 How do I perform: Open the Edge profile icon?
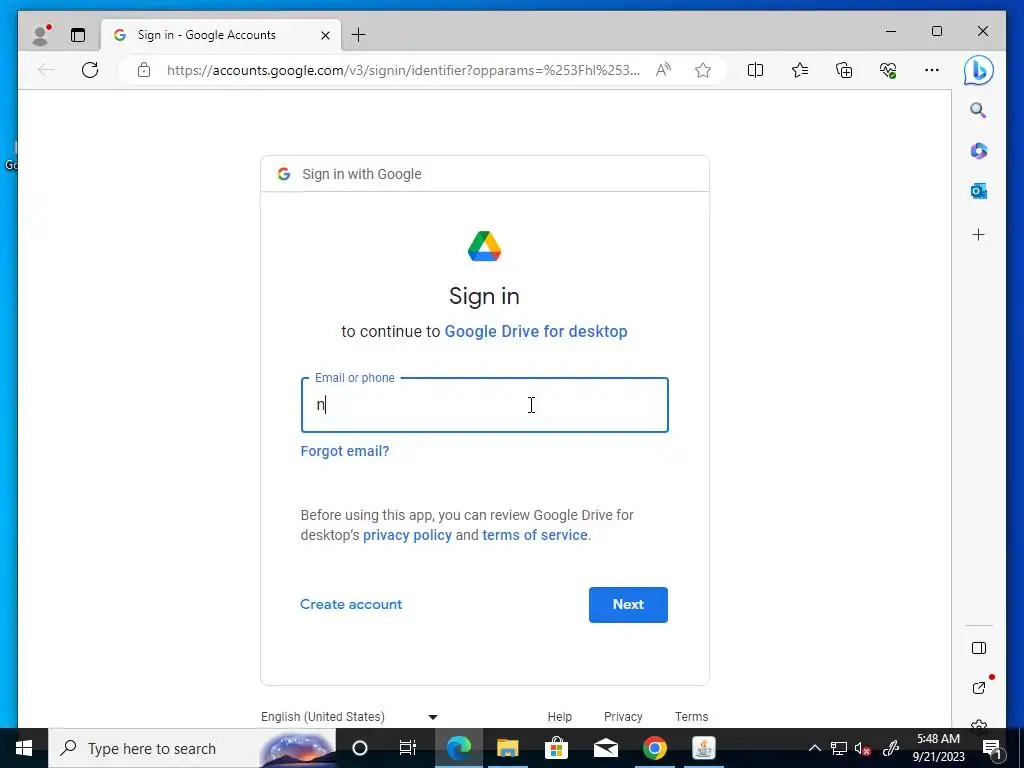click(x=40, y=35)
